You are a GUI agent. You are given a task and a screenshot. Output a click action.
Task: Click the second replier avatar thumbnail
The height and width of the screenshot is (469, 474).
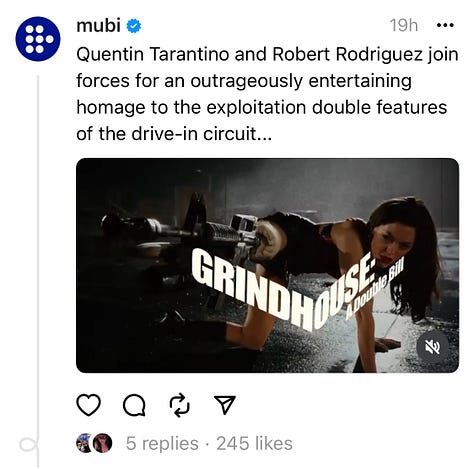pyautogui.click(x=102, y=443)
